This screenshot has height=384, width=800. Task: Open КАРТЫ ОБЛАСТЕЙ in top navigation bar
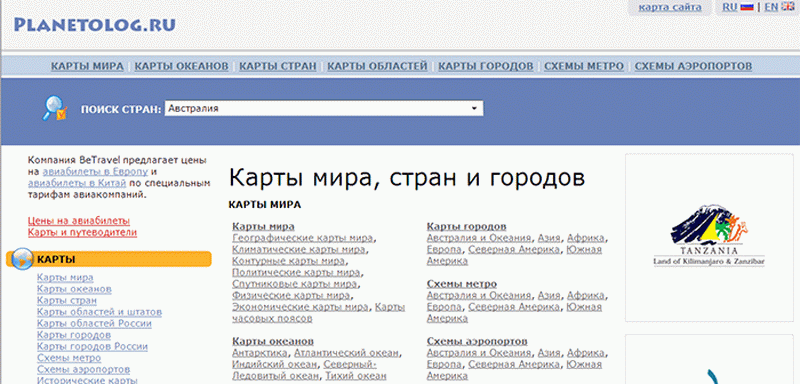pos(378,66)
